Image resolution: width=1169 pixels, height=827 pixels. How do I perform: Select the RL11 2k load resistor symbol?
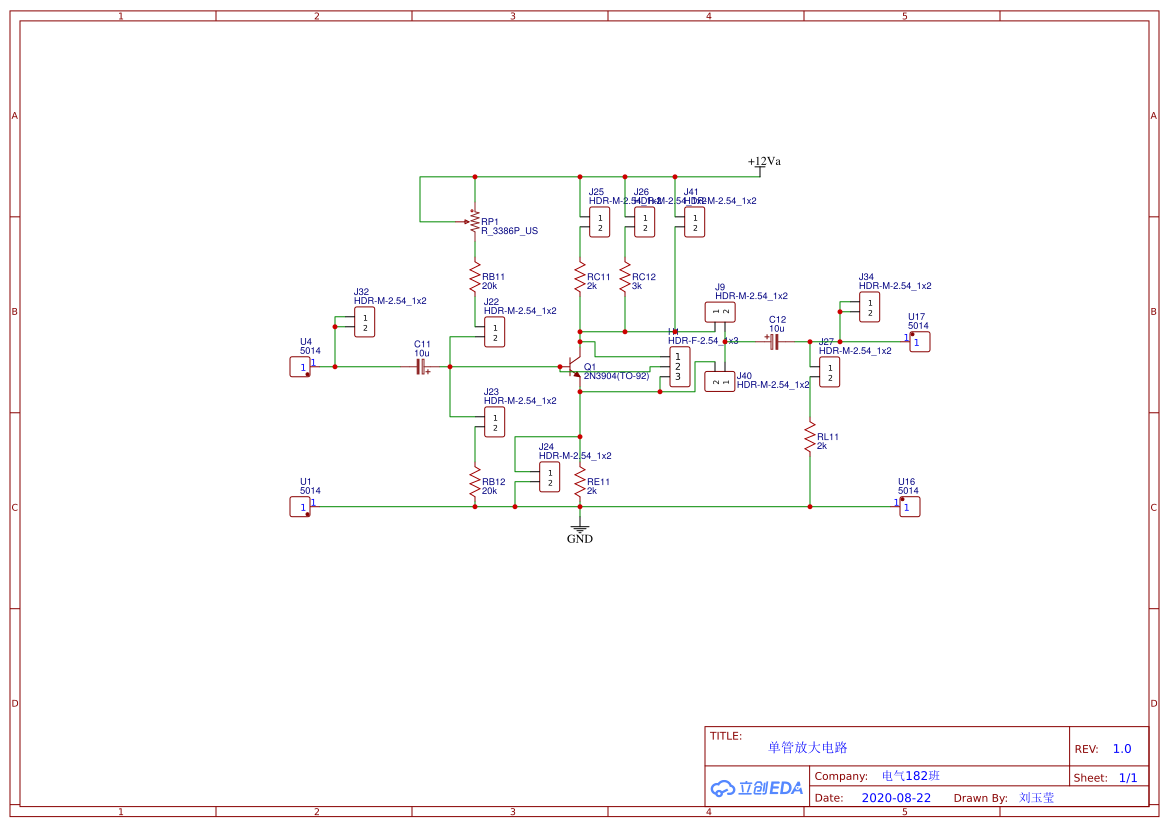click(x=810, y=437)
